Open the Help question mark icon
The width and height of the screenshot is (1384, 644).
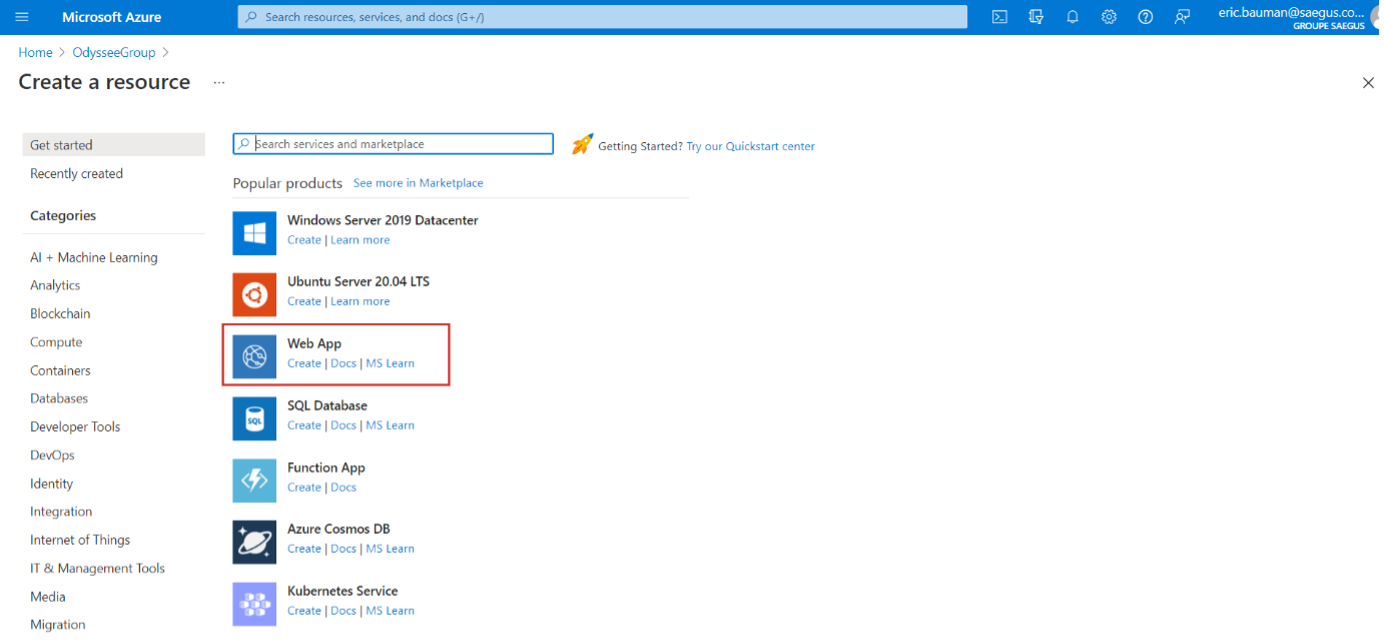pos(1146,17)
